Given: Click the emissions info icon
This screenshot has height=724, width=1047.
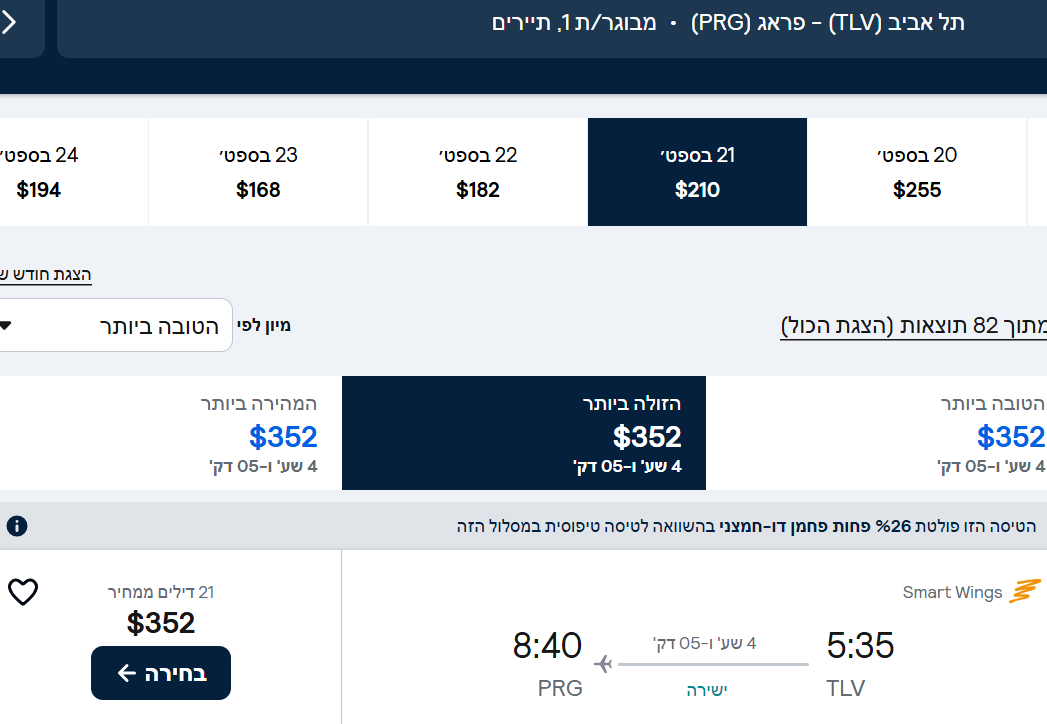Looking at the screenshot, I should (17, 526).
